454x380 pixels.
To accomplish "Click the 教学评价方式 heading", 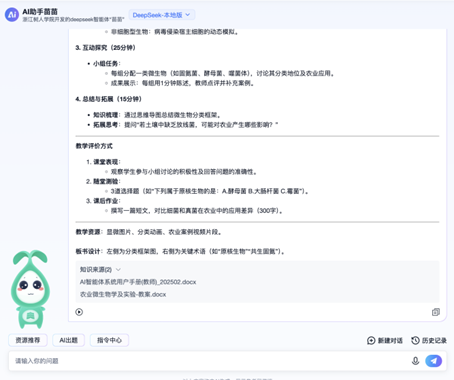I will coord(94,146).
